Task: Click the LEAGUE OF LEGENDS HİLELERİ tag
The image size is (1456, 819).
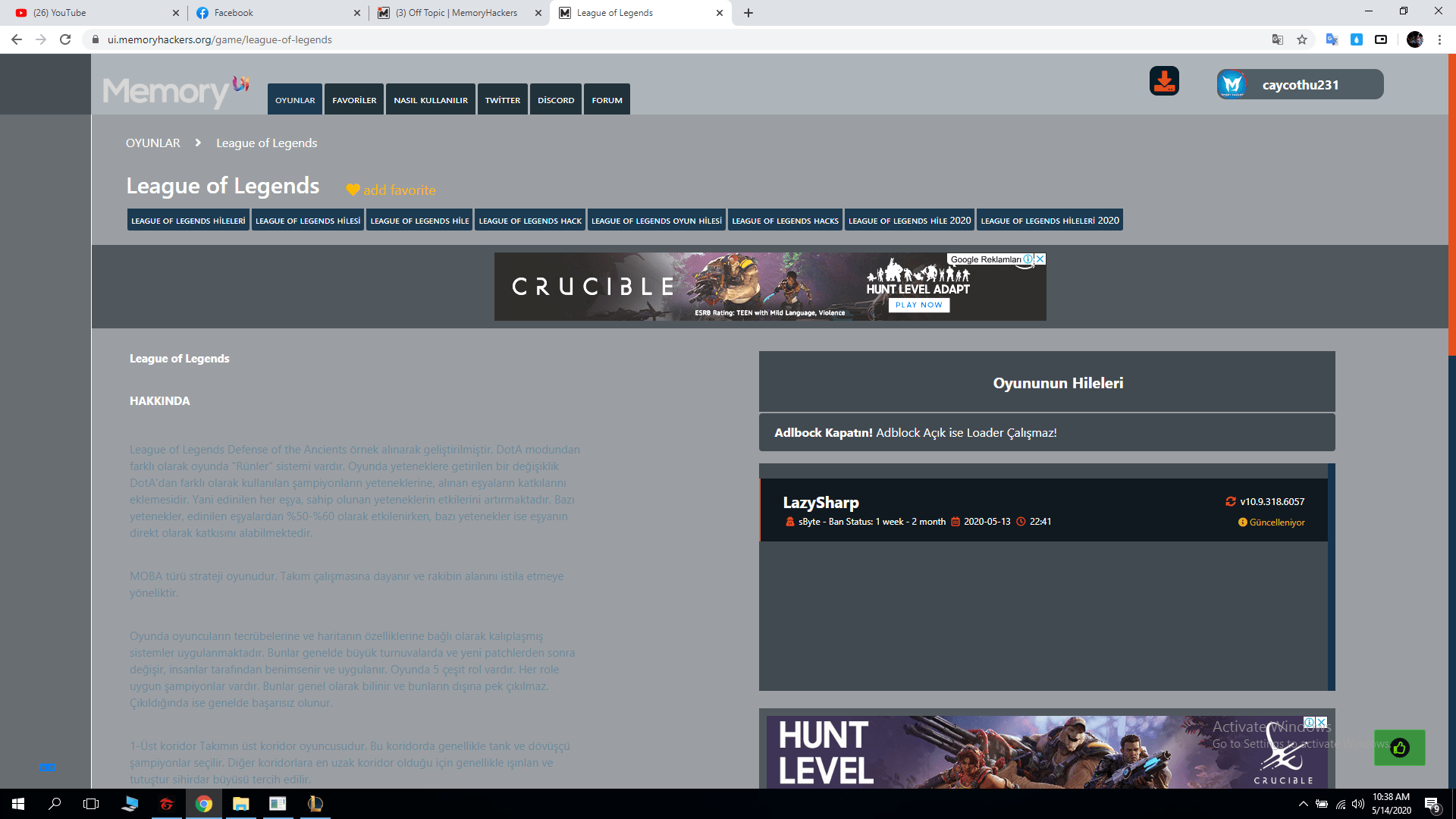Action: pos(188,220)
